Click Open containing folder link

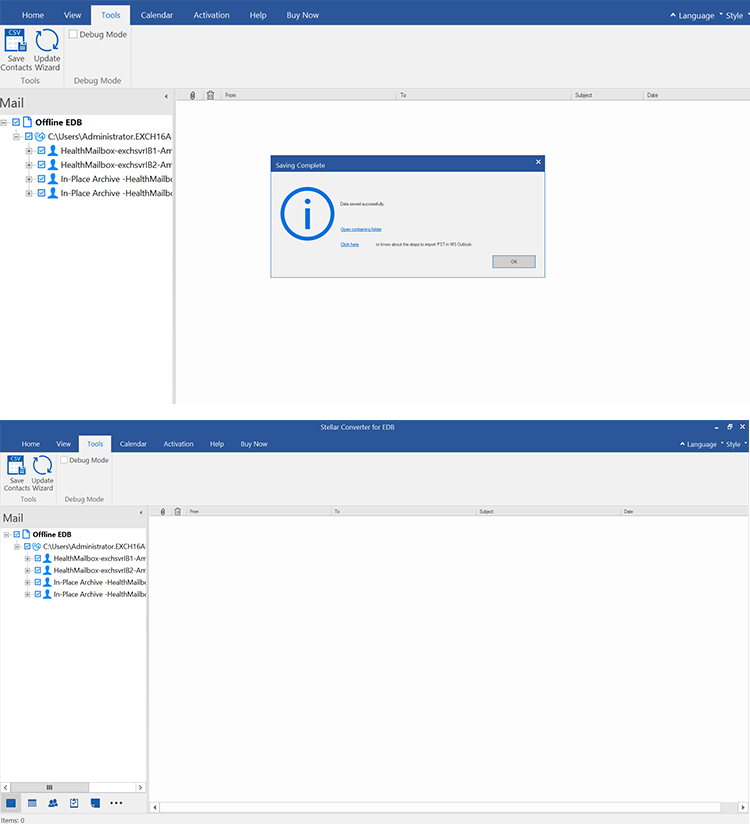(x=361, y=229)
